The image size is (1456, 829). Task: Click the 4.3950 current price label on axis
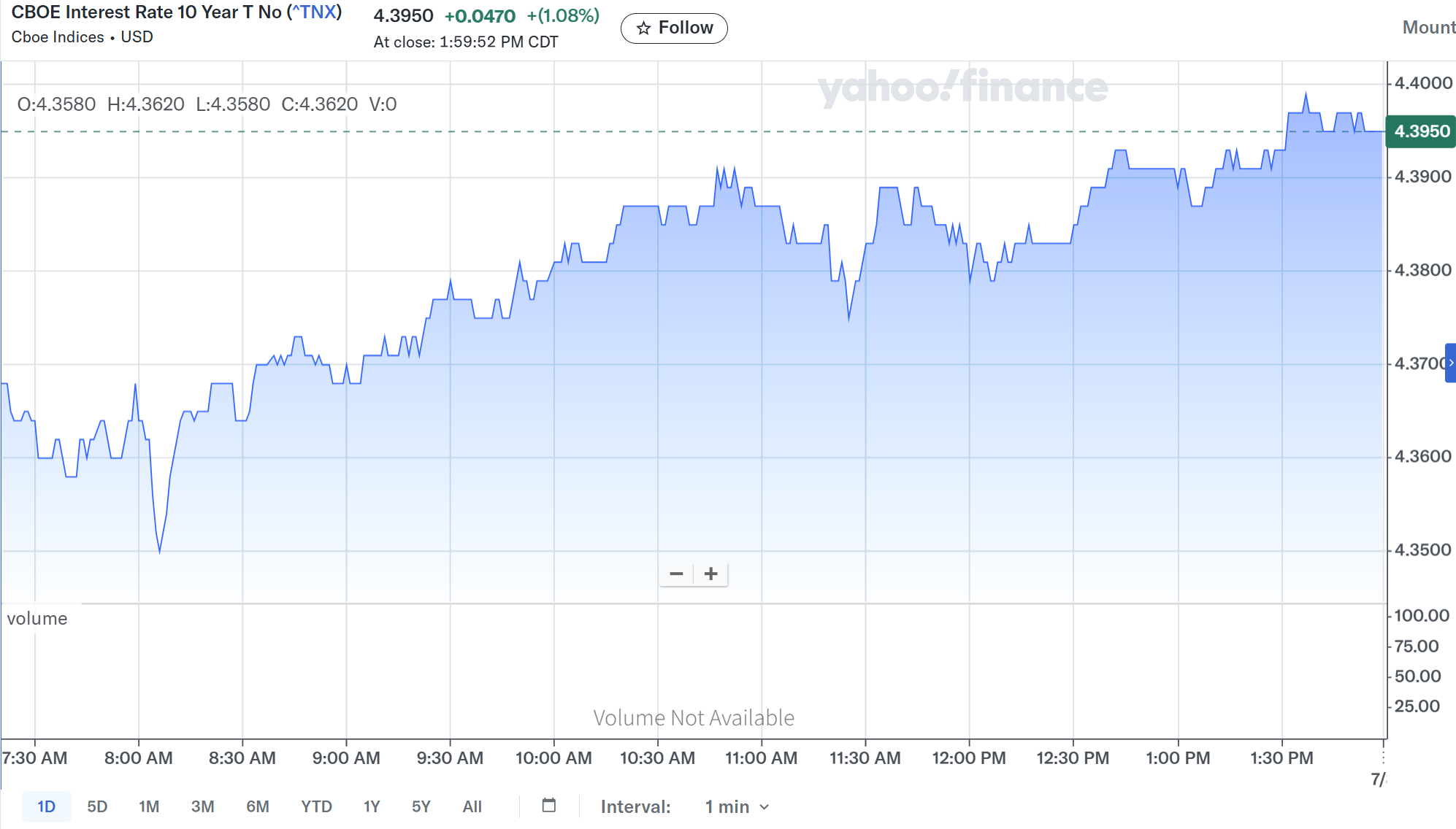[1421, 131]
